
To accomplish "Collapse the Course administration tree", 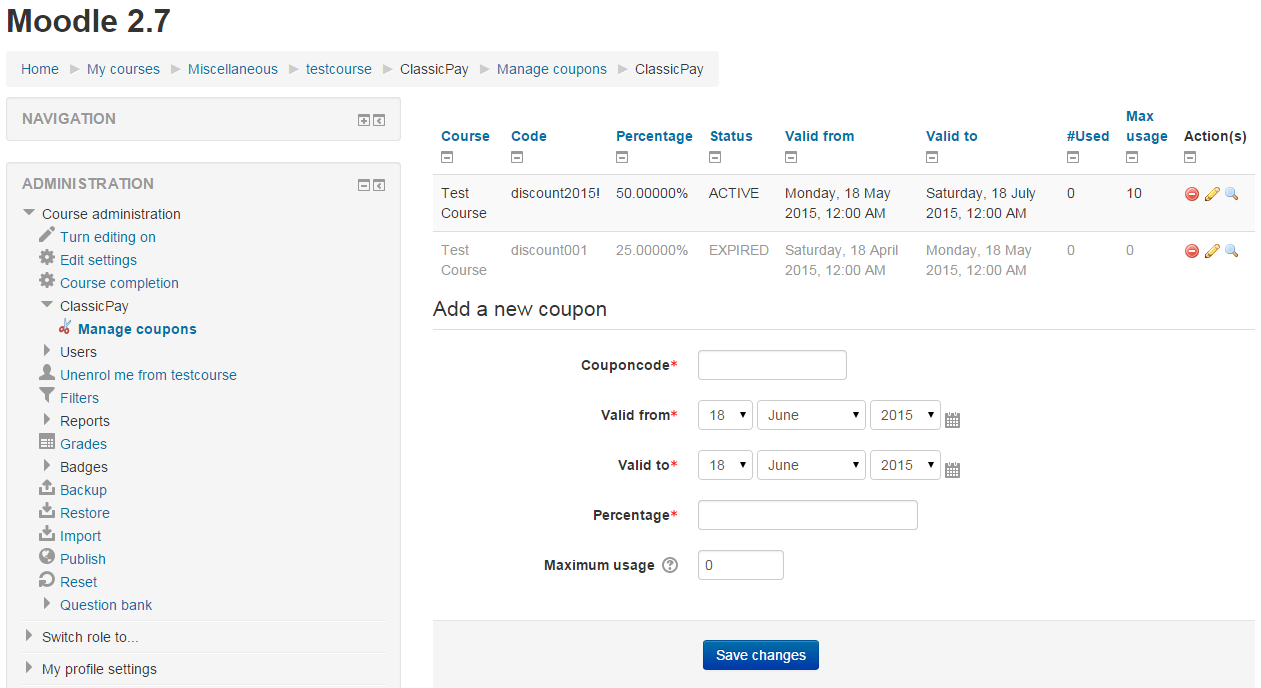I will (x=29, y=213).
